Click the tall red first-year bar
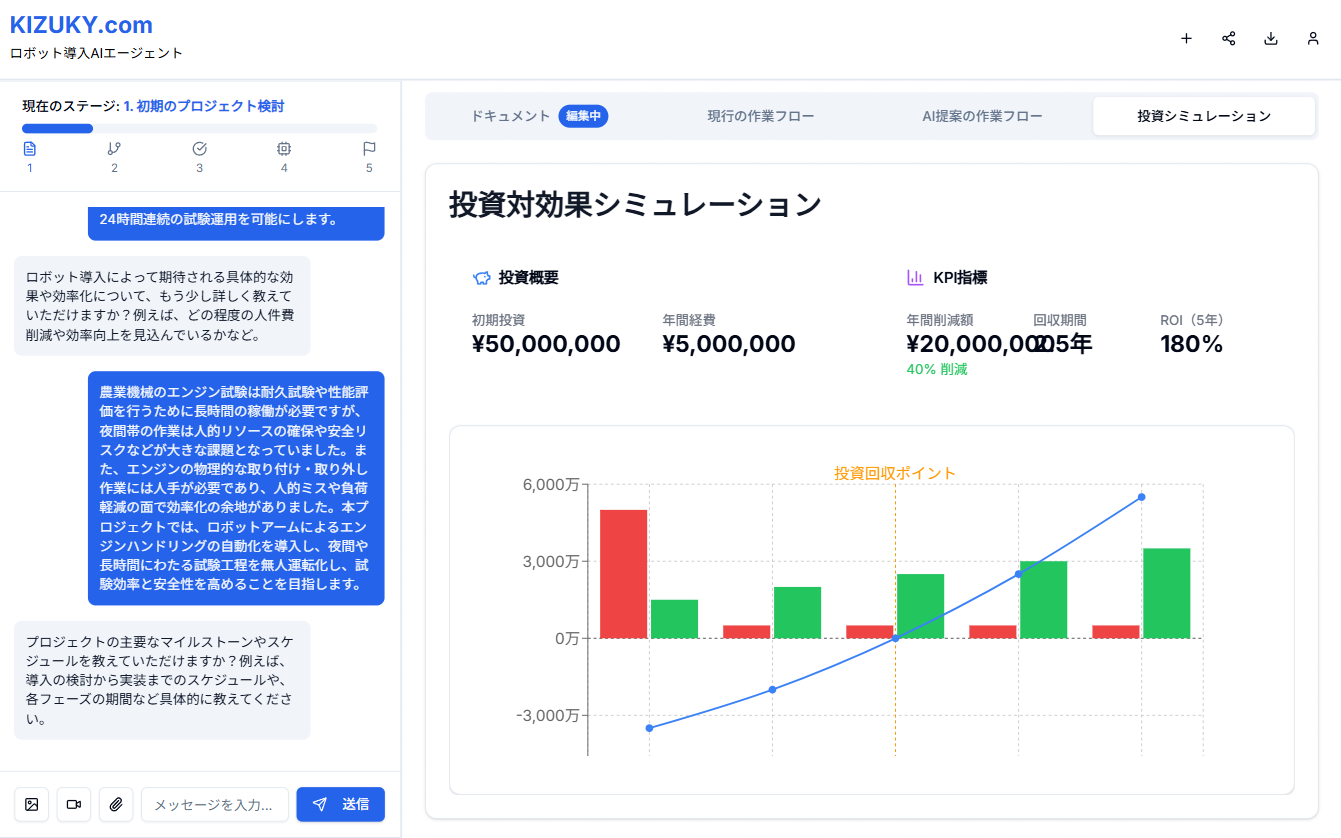Image resolution: width=1341 pixels, height=838 pixels. tap(623, 574)
